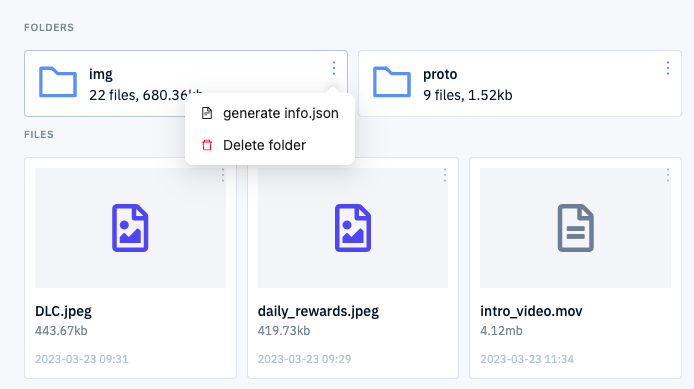Click the 2023-03-23 09:29 timestamp

pos(305,359)
